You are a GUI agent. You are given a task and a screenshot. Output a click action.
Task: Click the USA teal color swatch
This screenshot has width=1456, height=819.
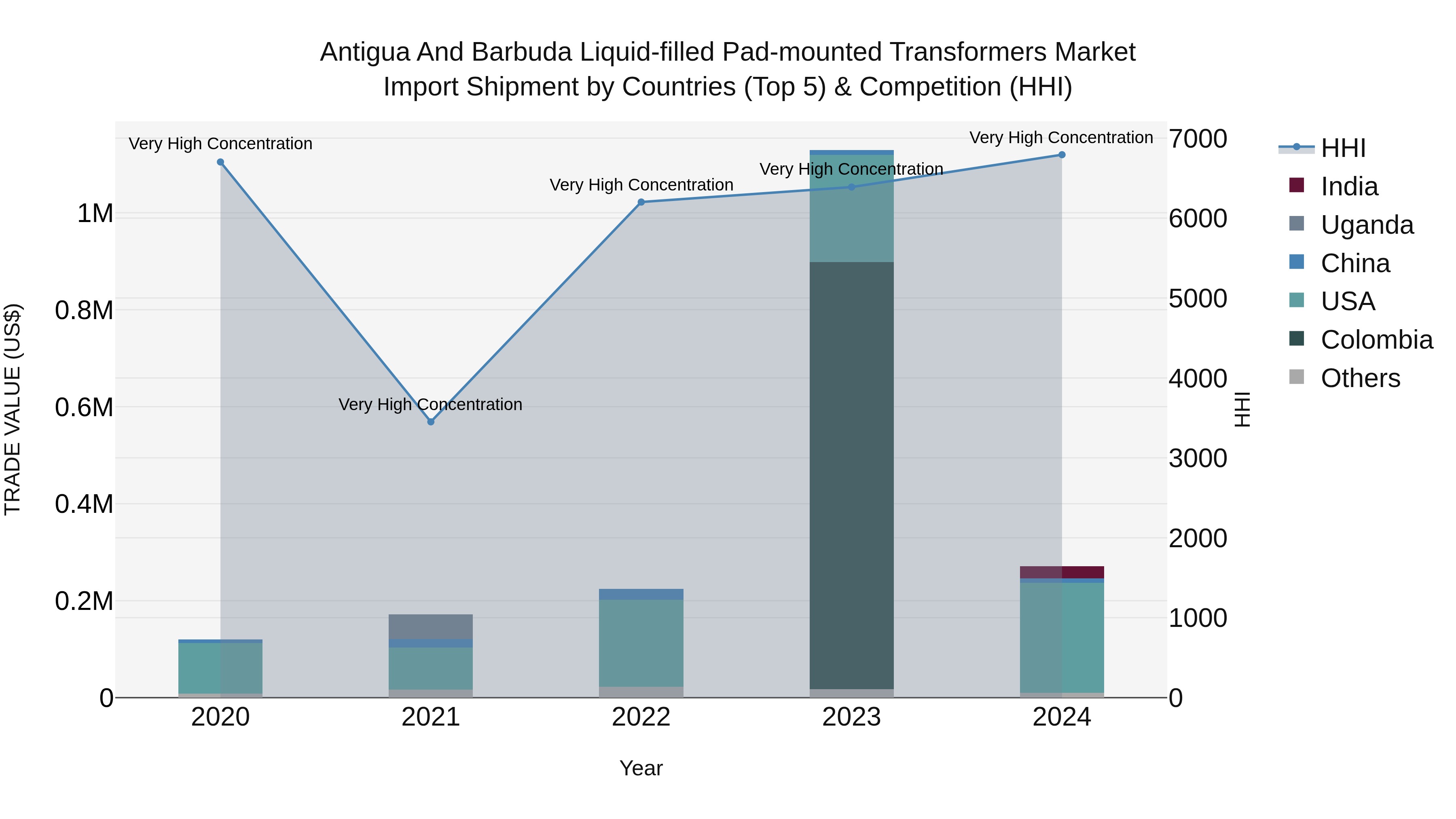[x=1297, y=300]
